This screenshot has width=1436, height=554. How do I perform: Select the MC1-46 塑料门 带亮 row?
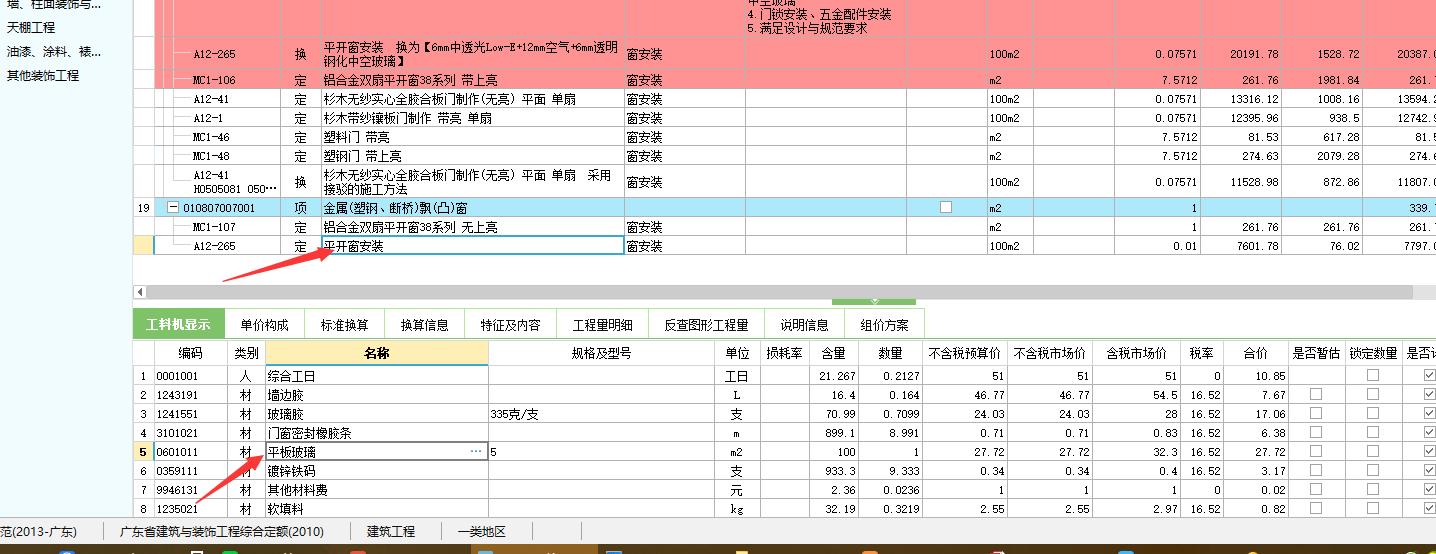pos(784,137)
